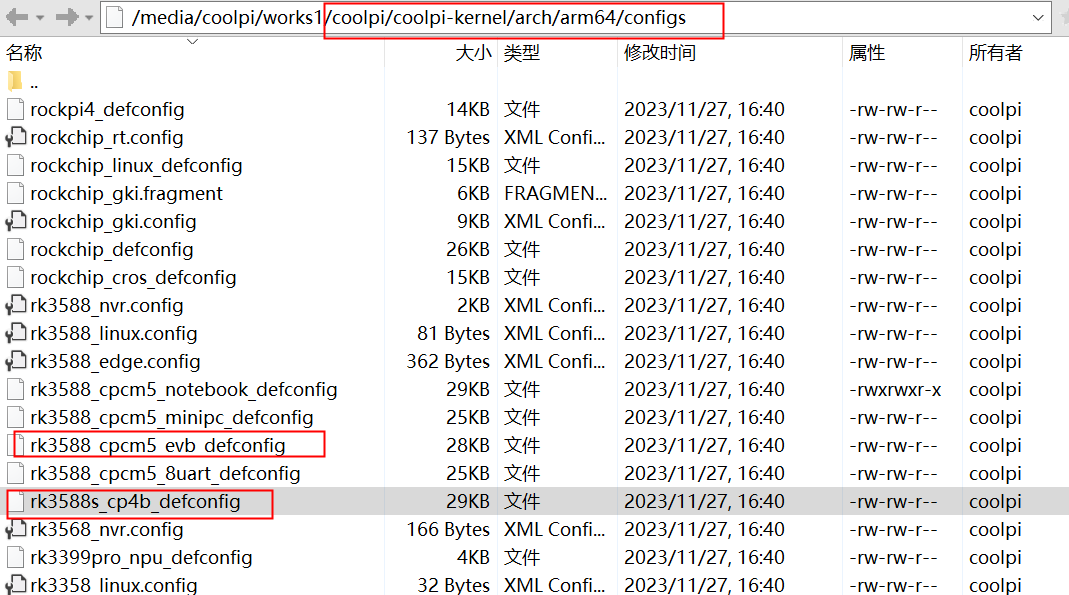Select the rk3588_cpcm5_8uart_defconfig file icon
This screenshot has height=595, width=1069.
tap(16, 472)
